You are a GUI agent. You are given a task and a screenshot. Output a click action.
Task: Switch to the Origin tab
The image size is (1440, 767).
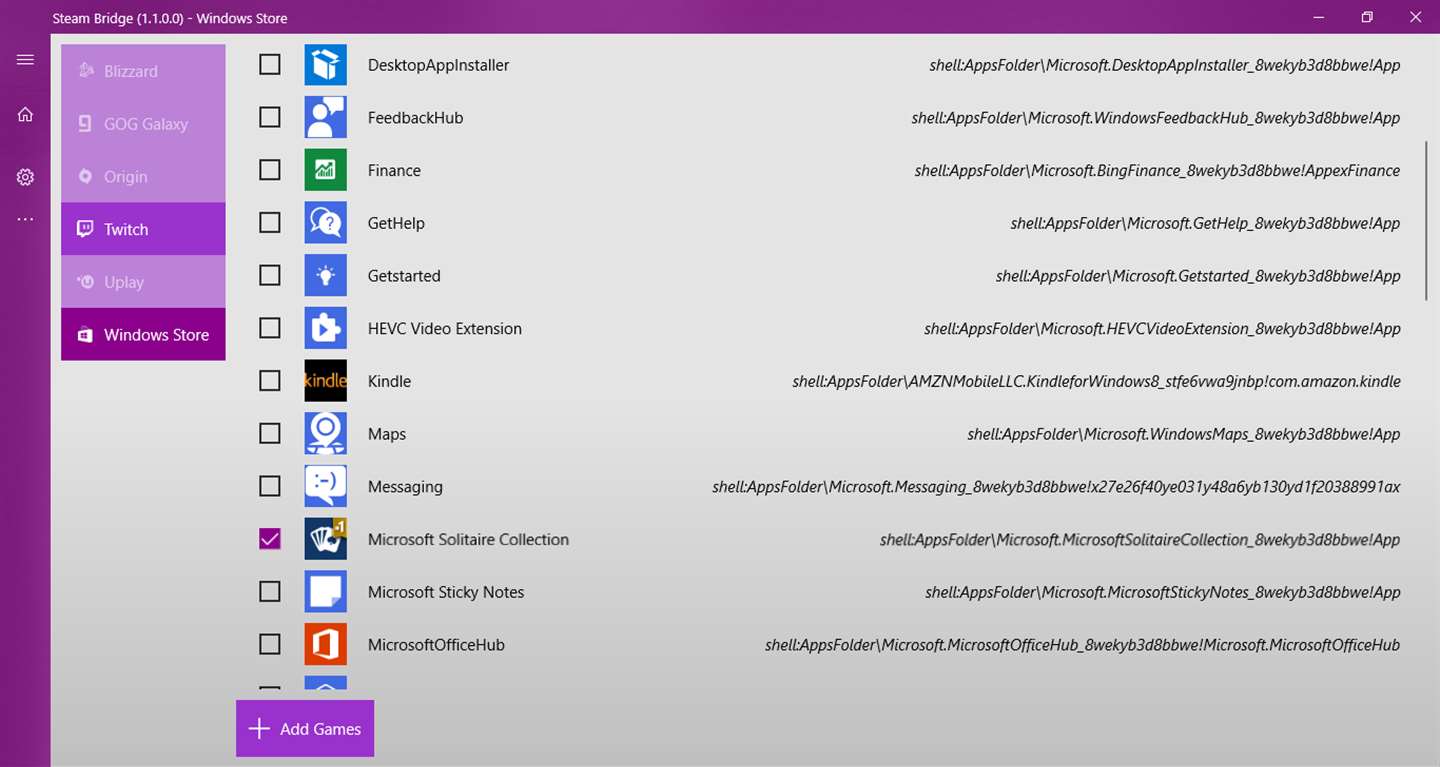click(143, 176)
